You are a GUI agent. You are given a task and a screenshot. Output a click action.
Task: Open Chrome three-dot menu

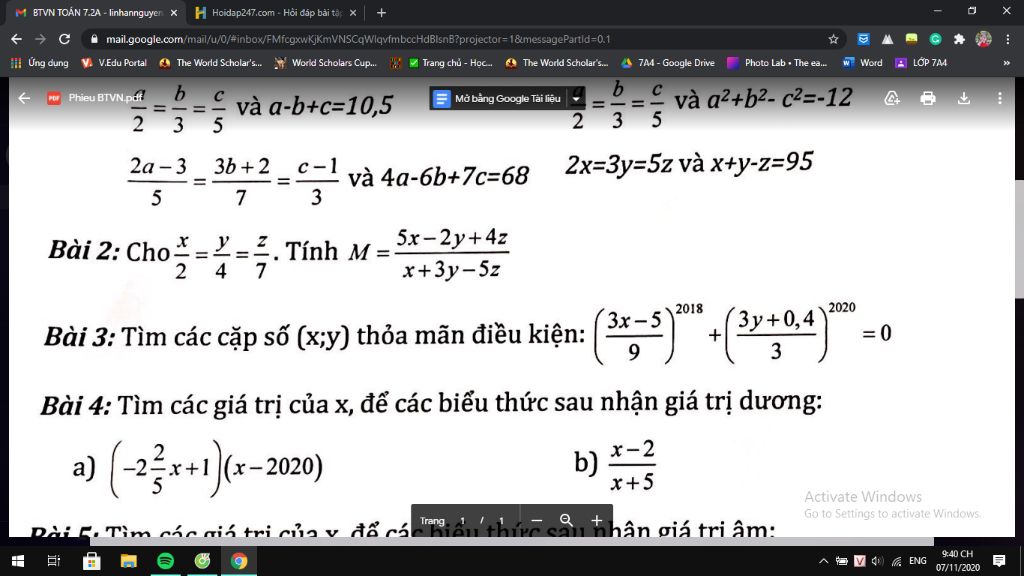coord(1008,39)
